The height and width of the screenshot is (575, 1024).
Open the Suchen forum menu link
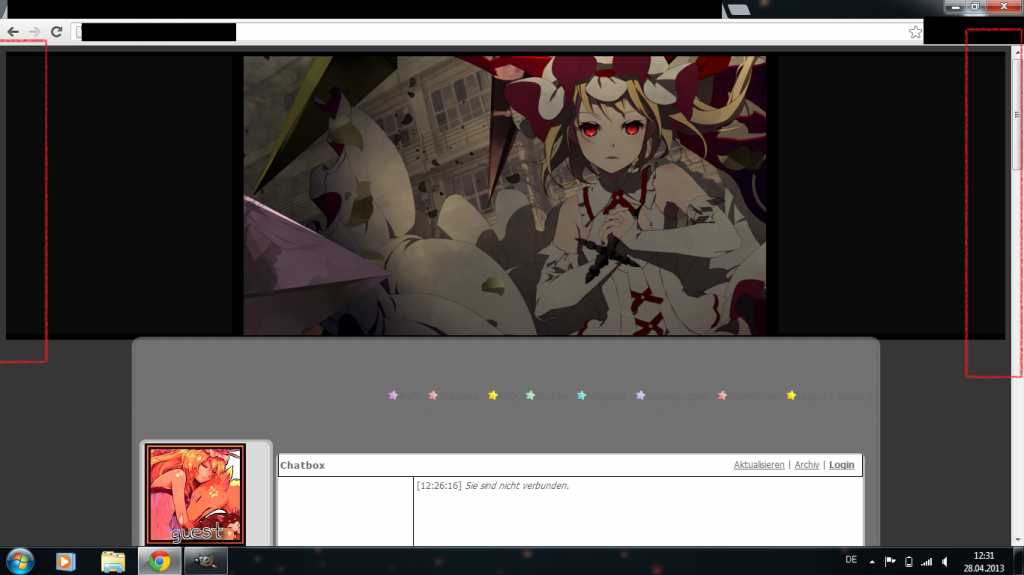(552, 397)
